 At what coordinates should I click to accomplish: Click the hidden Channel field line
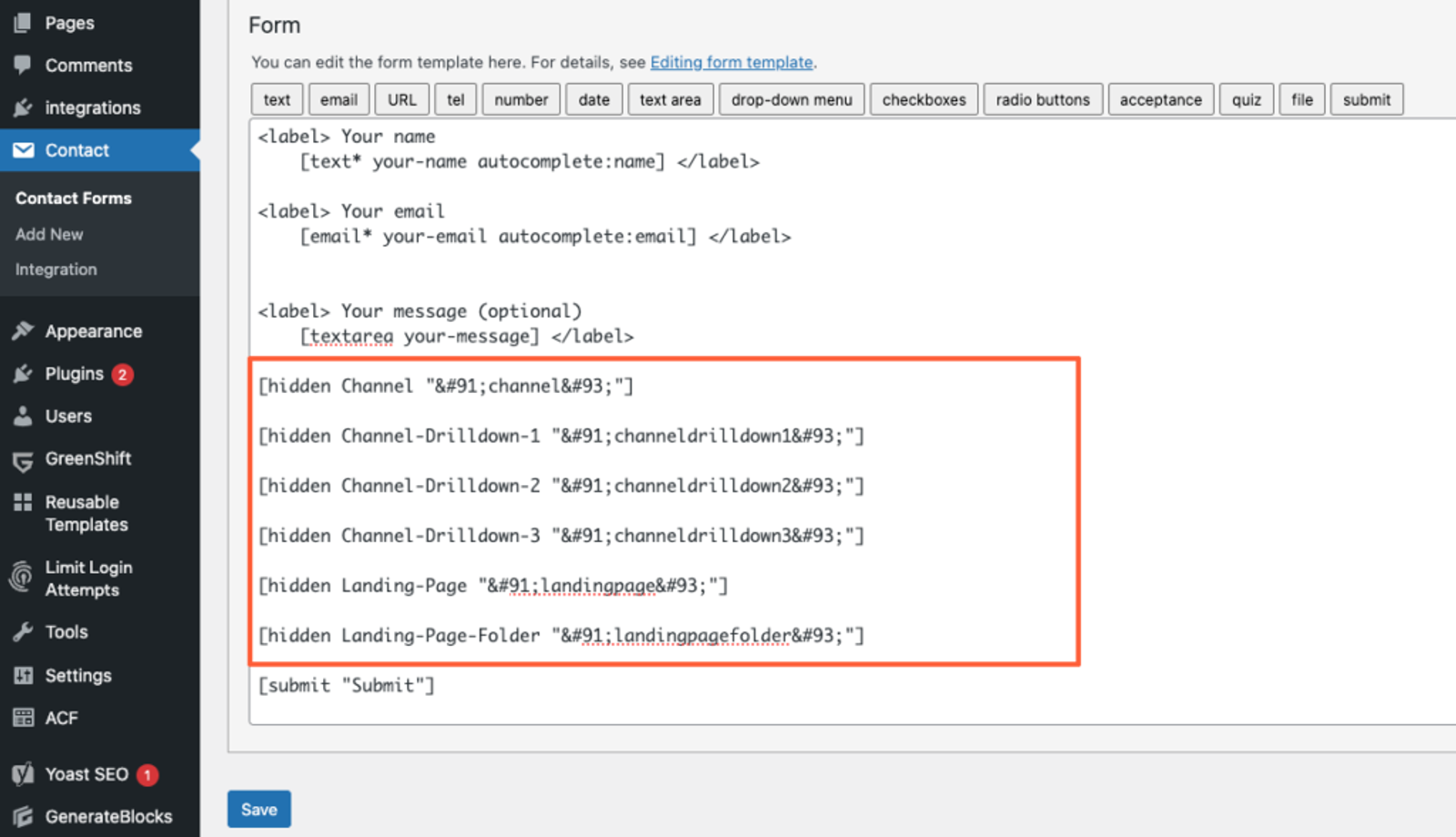pos(446,386)
